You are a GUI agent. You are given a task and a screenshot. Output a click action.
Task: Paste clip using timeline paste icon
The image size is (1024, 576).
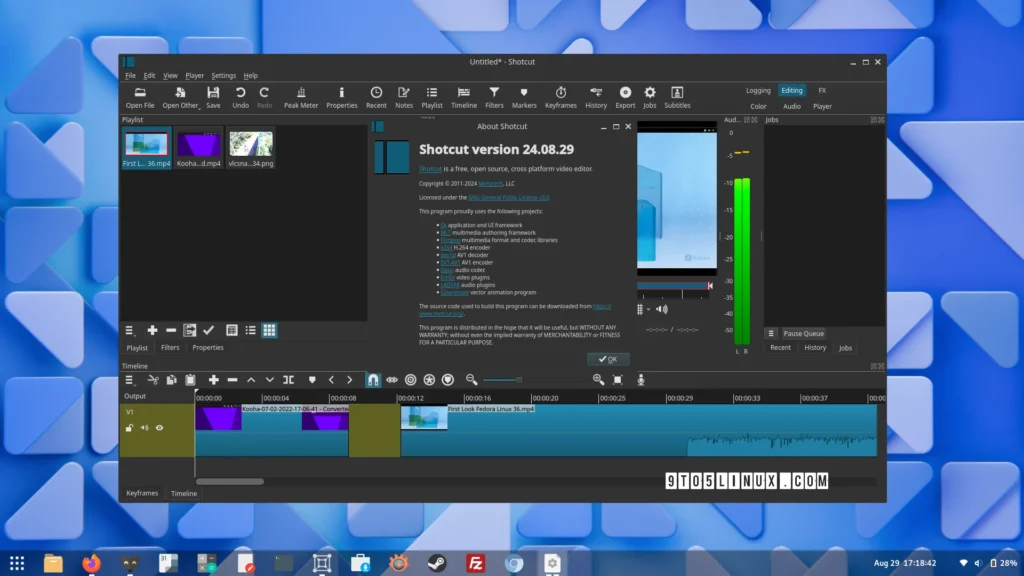coord(190,379)
